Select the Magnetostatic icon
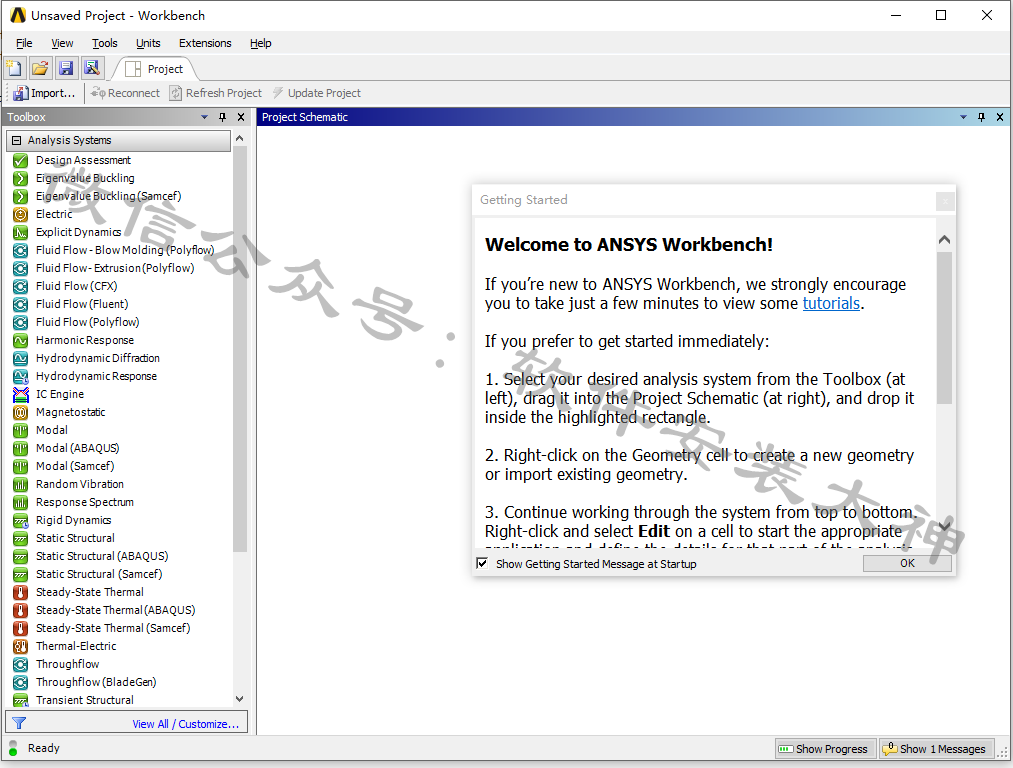This screenshot has width=1013, height=768. tap(21, 412)
